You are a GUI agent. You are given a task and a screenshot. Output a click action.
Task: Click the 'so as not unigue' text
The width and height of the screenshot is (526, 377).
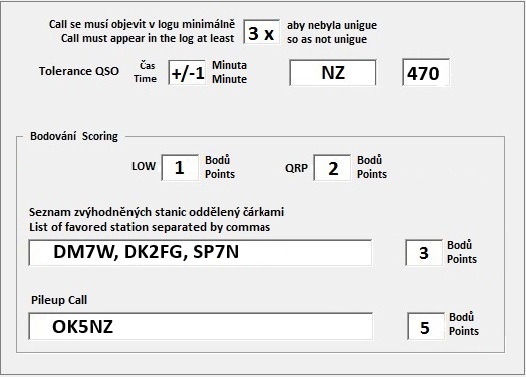(327, 39)
